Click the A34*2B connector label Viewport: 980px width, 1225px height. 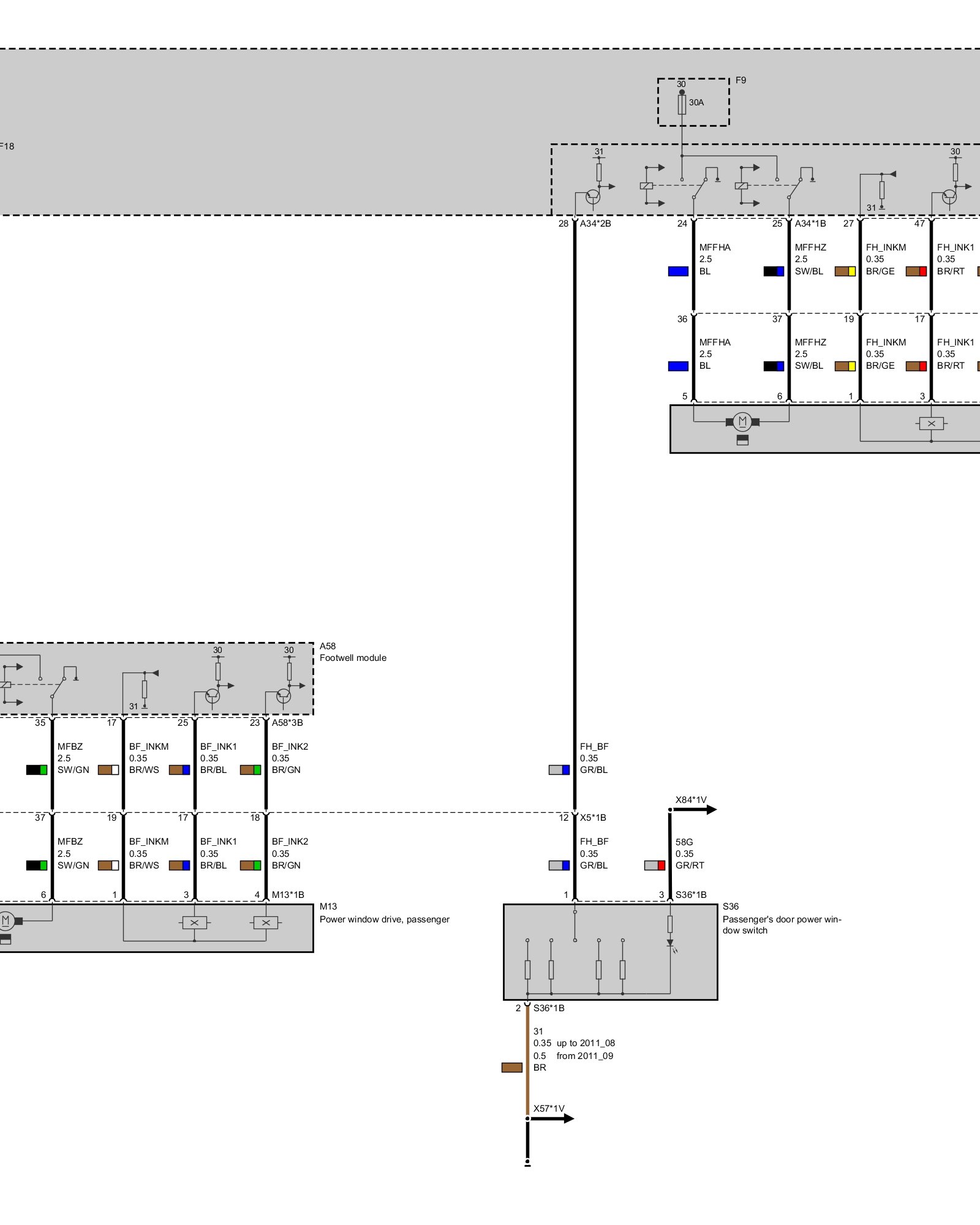coord(595,224)
